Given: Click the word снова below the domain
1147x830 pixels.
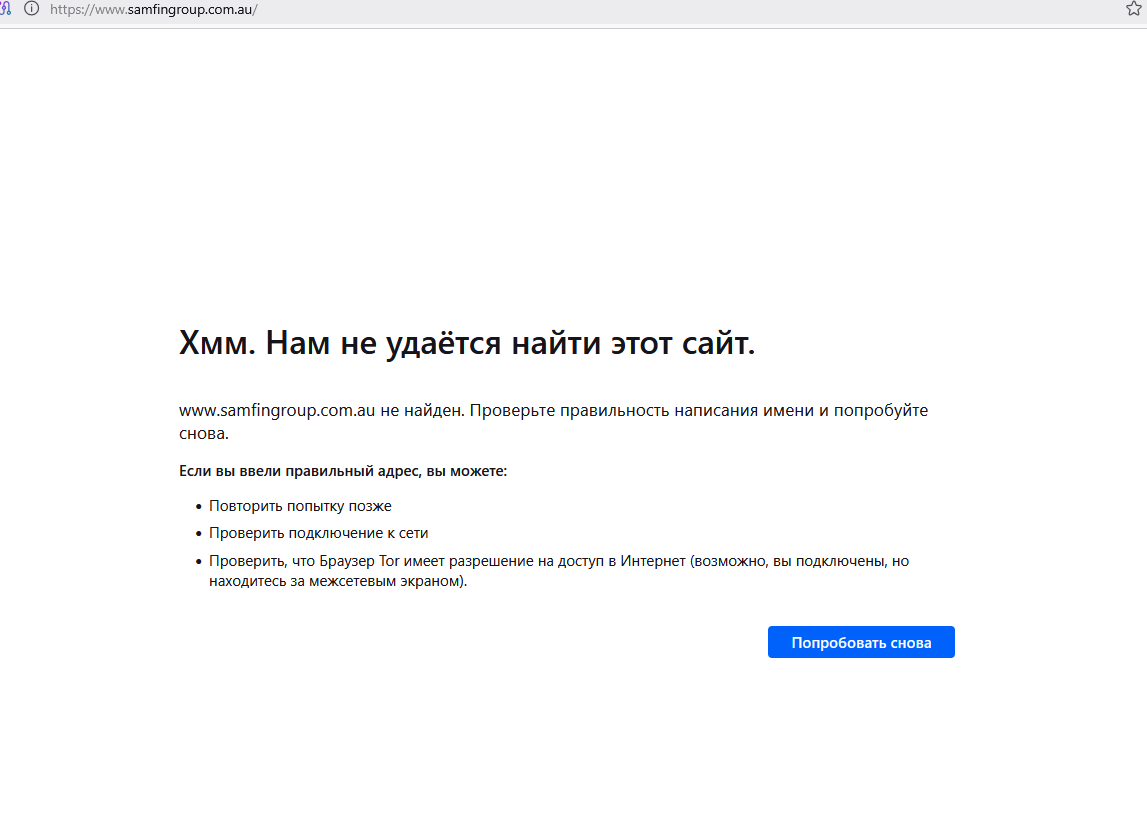Looking at the screenshot, I should pyautogui.click(x=203, y=434).
